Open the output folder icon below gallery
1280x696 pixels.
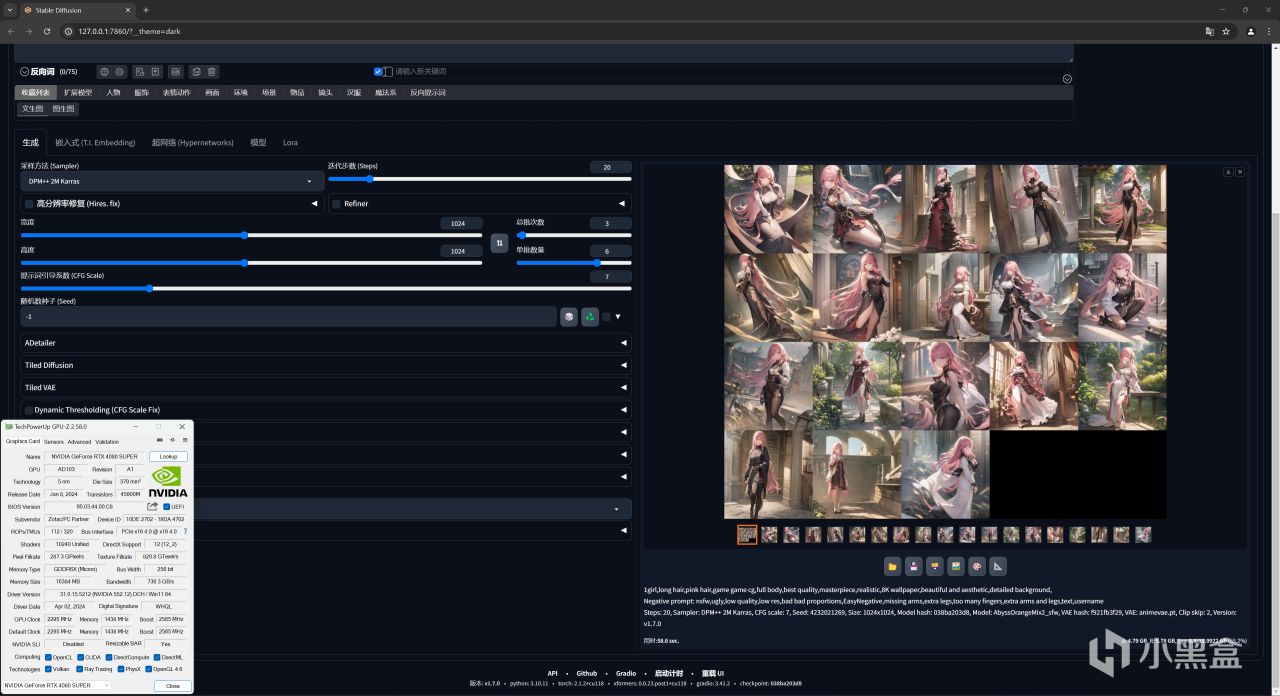coord(892,567)
